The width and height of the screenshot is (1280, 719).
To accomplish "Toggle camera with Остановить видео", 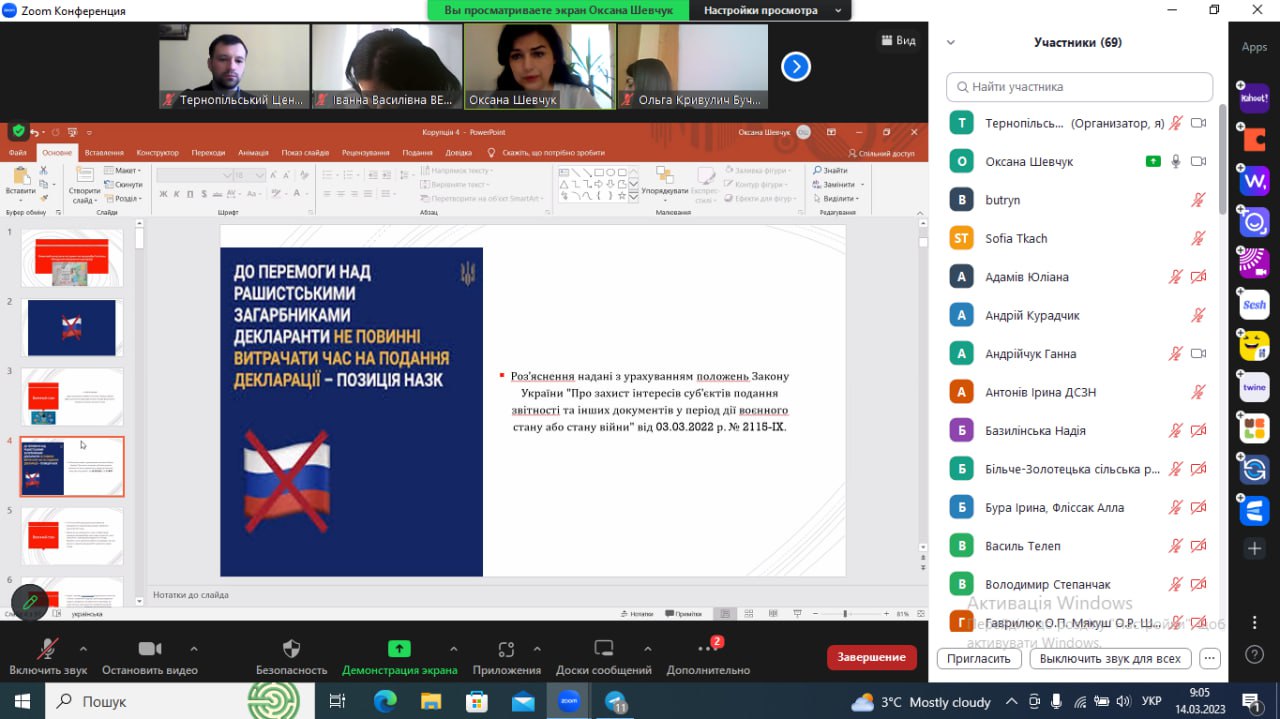I will (150, 649).
